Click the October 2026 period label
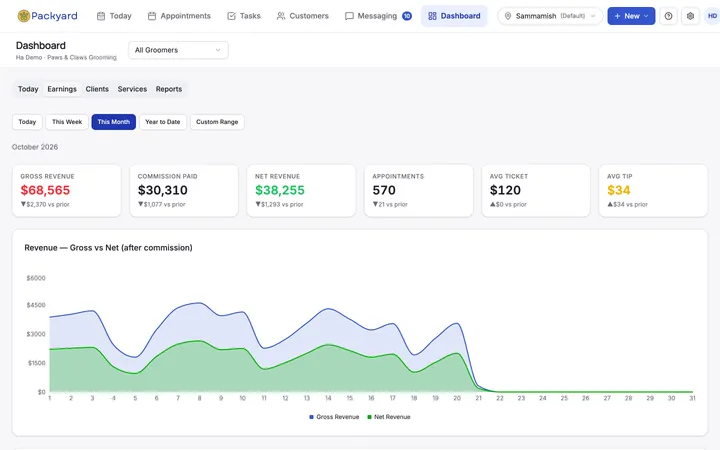 click(35, 147)
